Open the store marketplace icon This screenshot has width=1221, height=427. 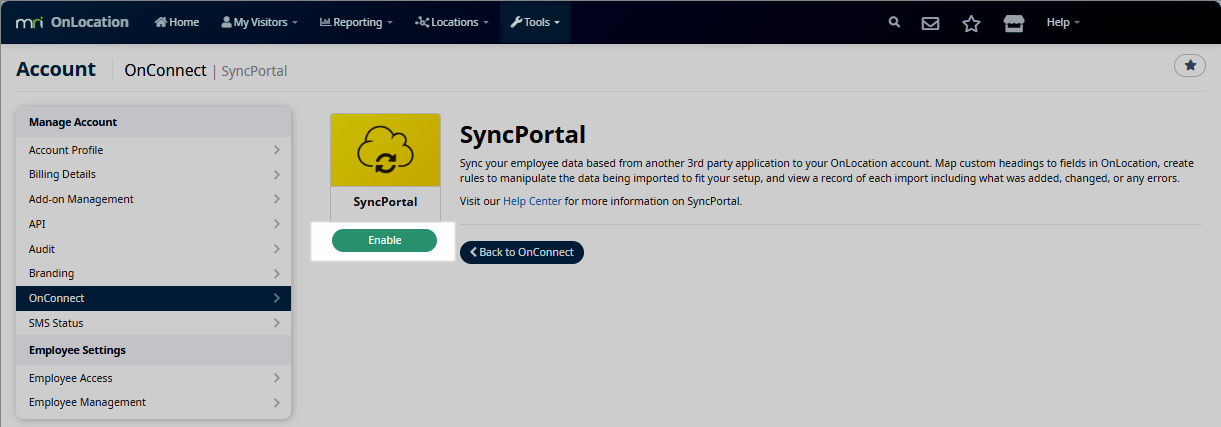[1014, 23]
